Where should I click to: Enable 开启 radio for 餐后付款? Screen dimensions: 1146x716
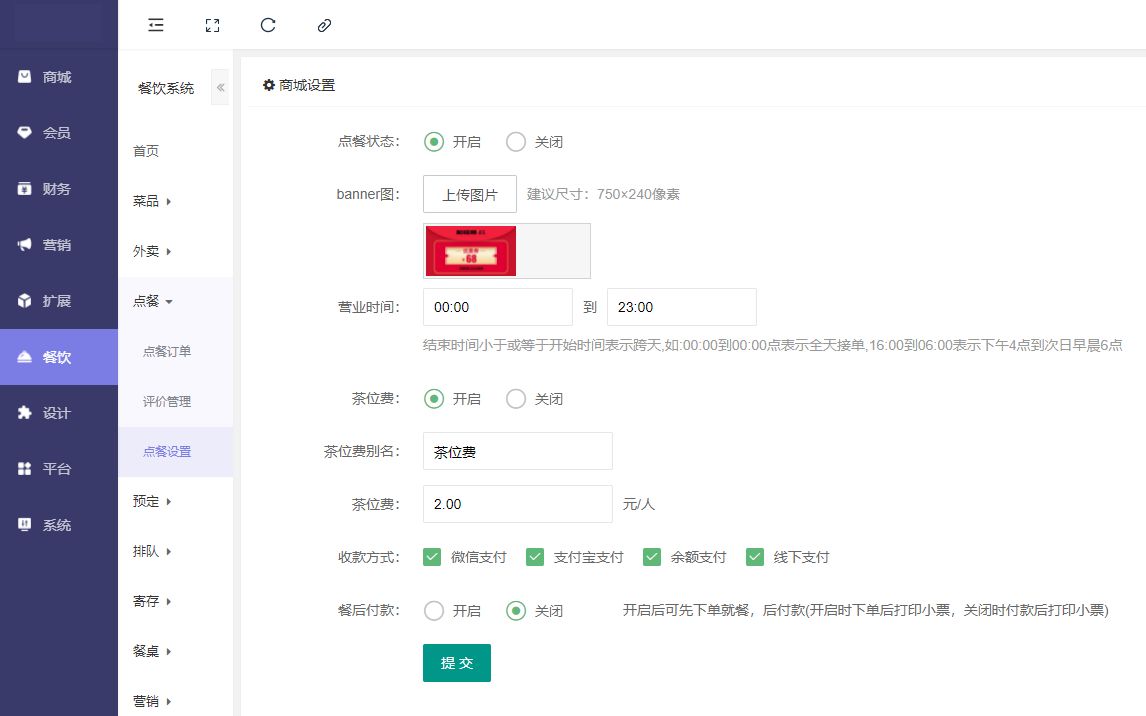(x=434, y=611)
